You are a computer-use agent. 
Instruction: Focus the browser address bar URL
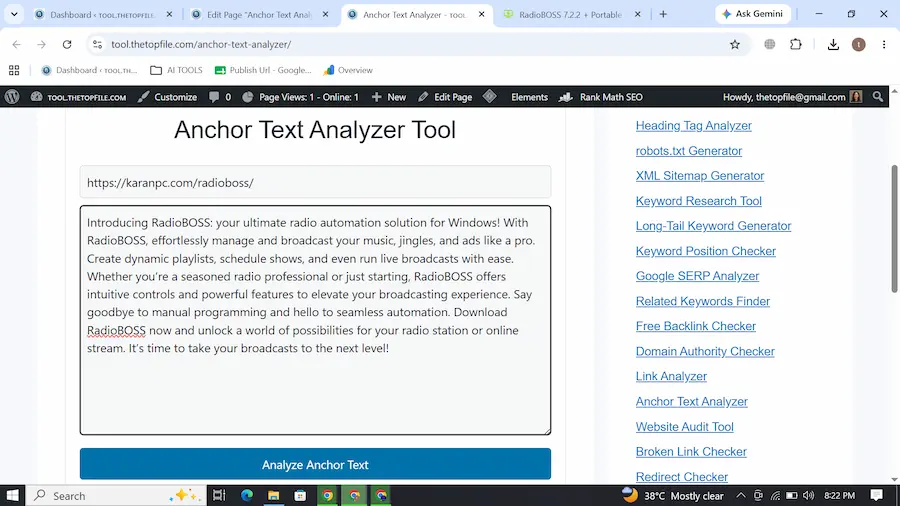201,44
